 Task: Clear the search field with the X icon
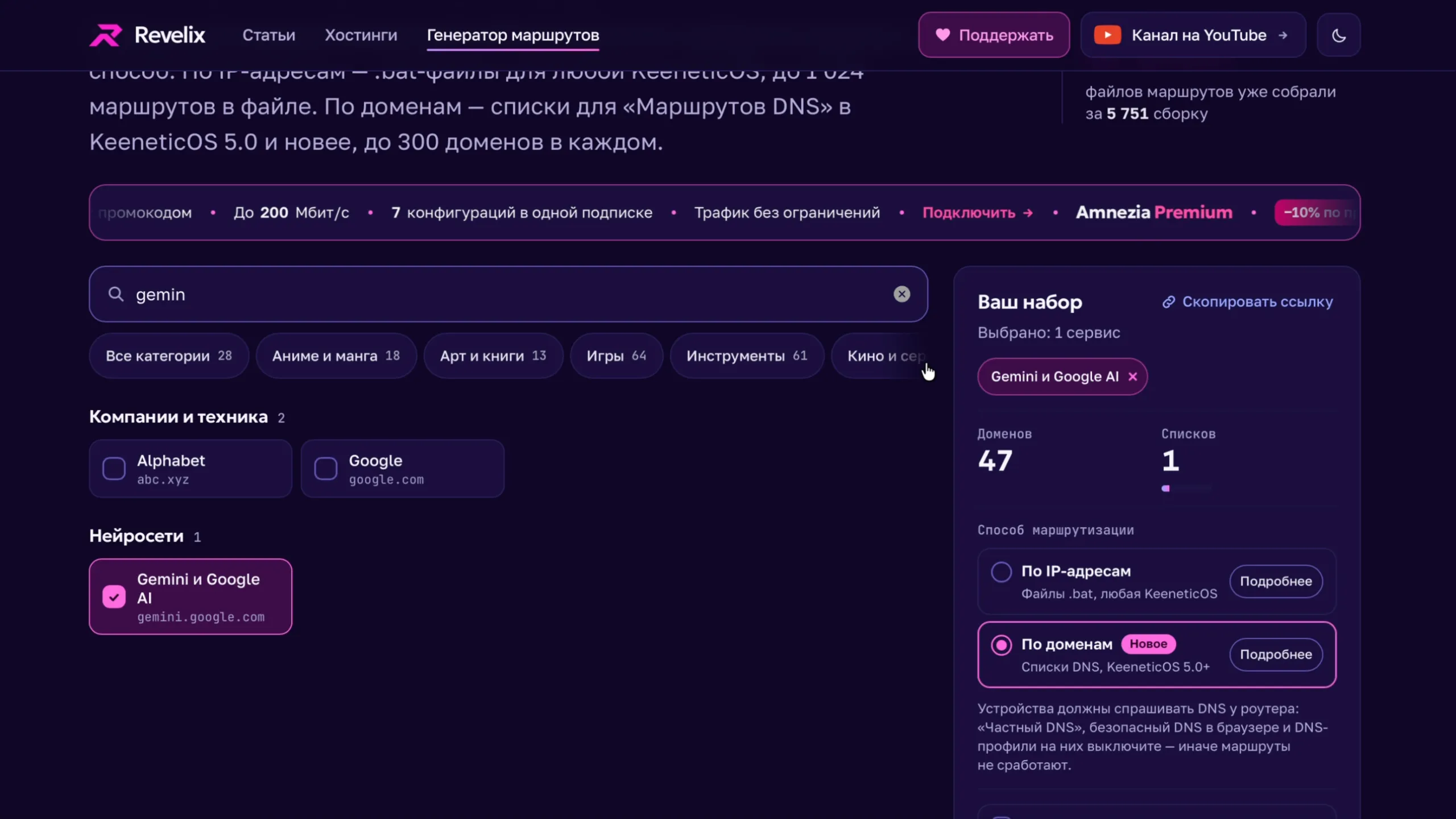(x=901, y=294)
